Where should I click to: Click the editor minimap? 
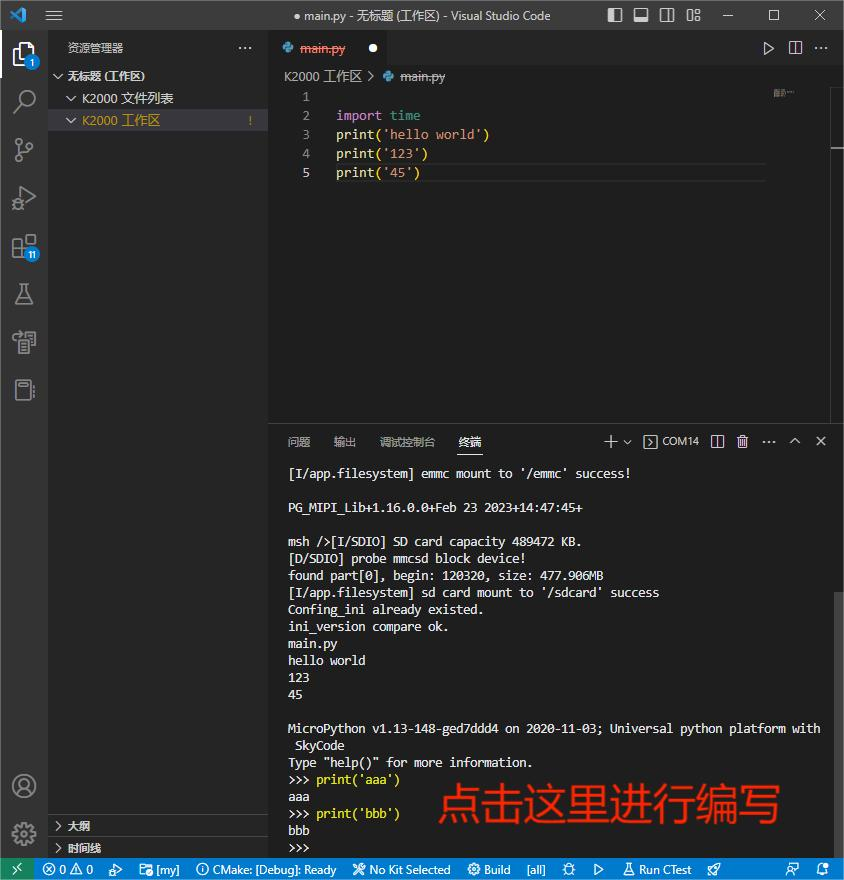784,93
